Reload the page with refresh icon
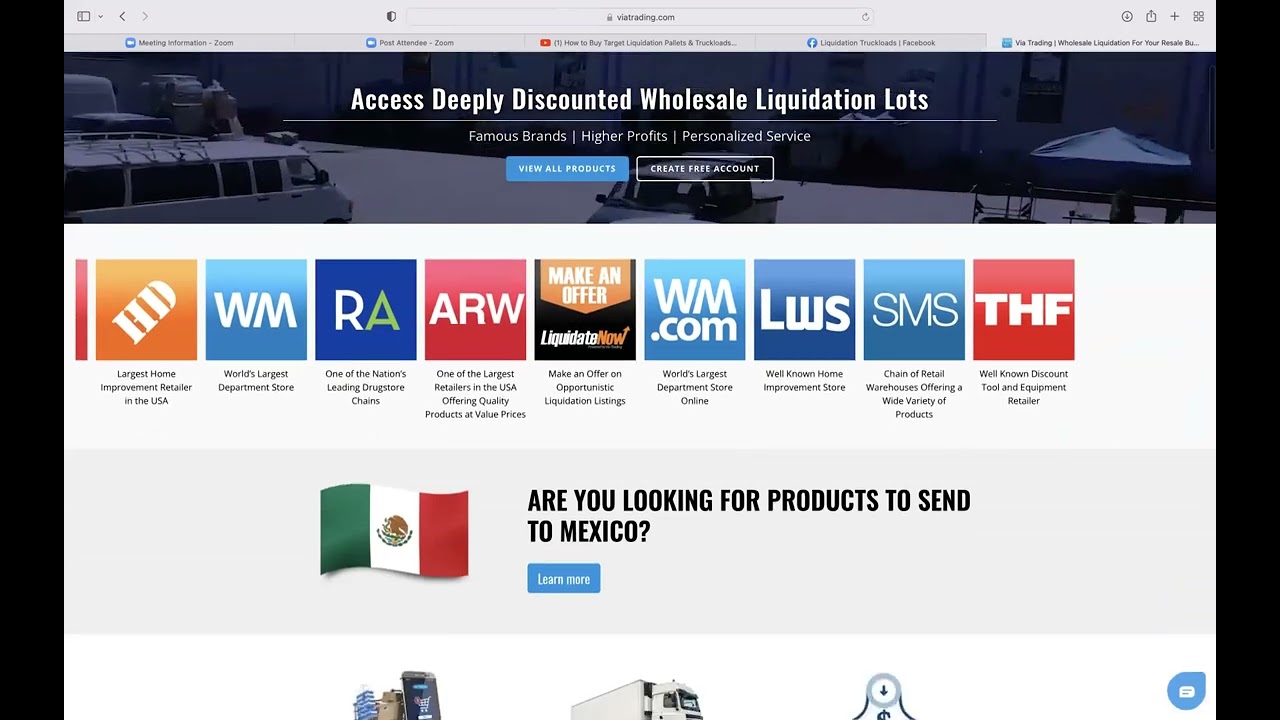Screen dimensions: 1280x720 (865, 17)
